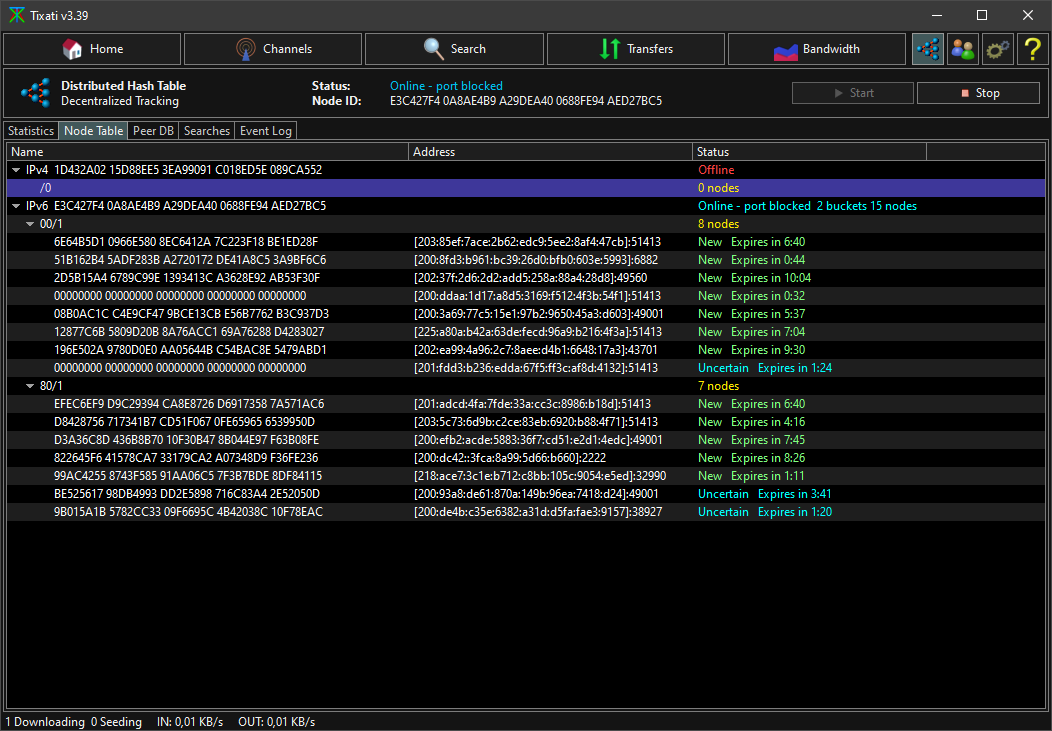Open the DHT network icon in toolbar
The height and width of the screenshot is (731, 1052).
tap(928, 49)
